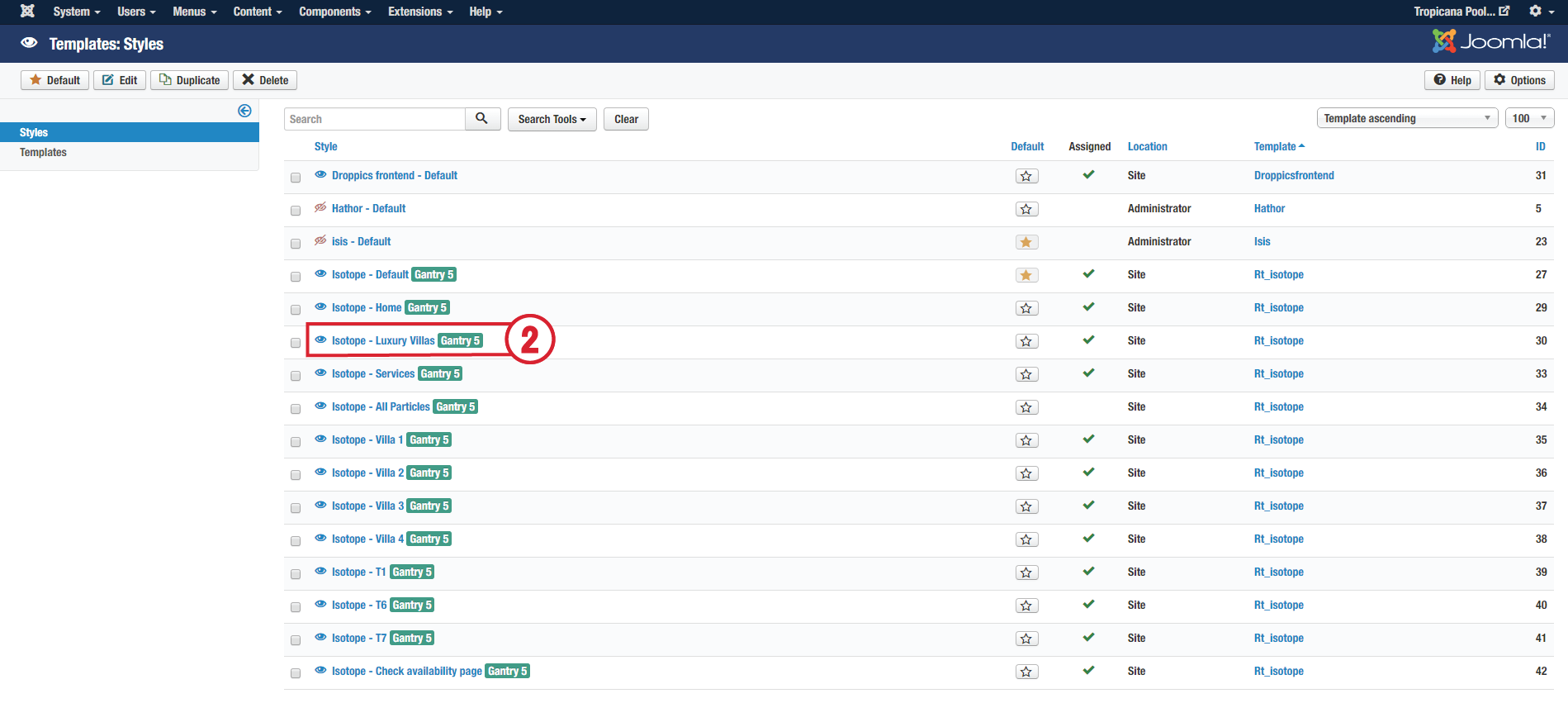This screenshot has width=1568, height=722.
Task: Click the toolbar Help button
Action: pyautogui.click(x=1452, y=80)
